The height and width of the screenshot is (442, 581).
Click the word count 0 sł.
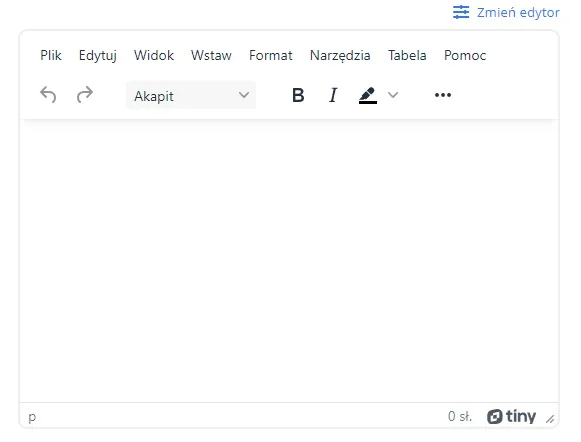pyautogui.click(x=460, y=416)
